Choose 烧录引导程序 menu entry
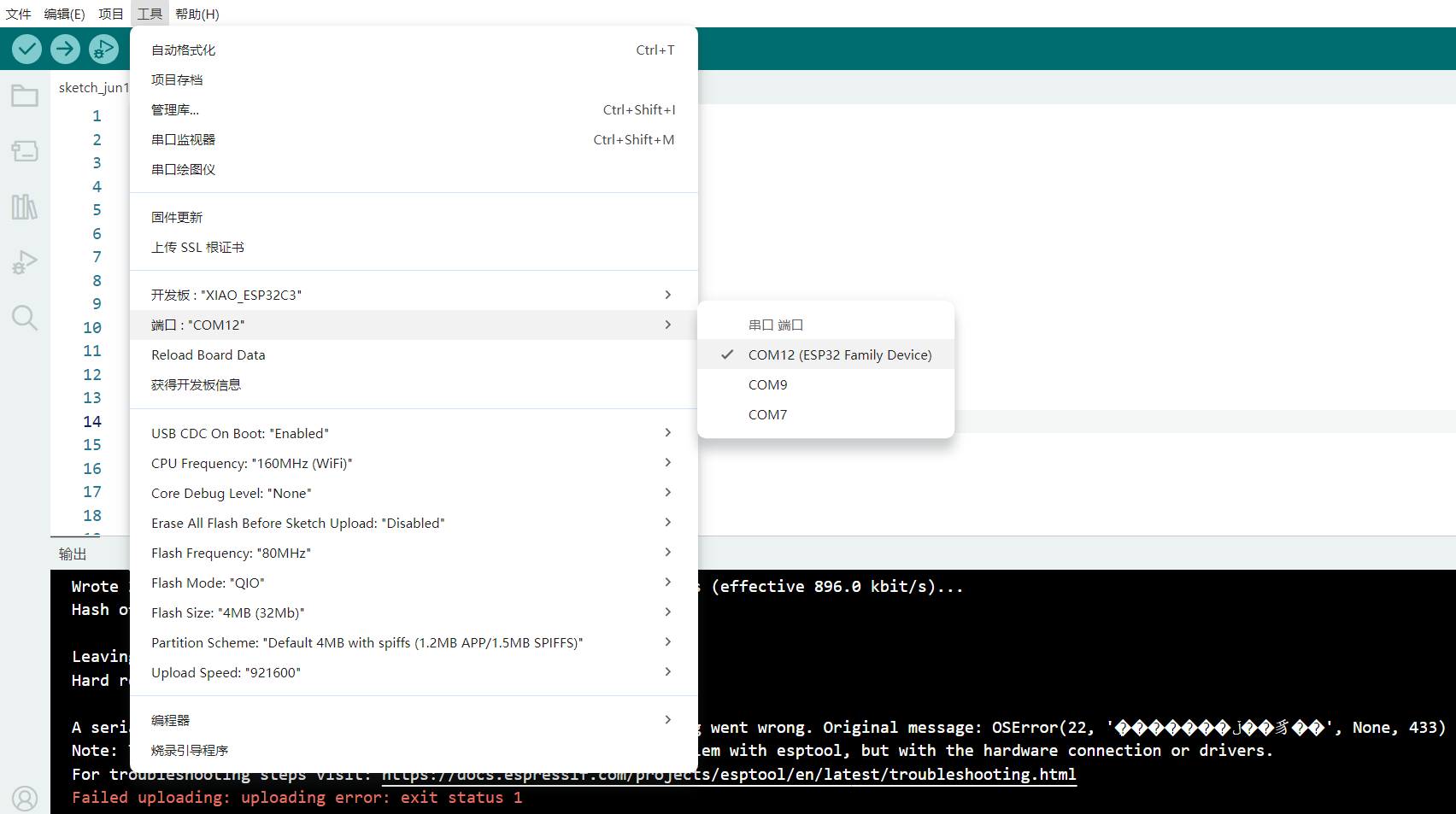The width and height of the screenshot is (1456, 814). coord(414,750)
